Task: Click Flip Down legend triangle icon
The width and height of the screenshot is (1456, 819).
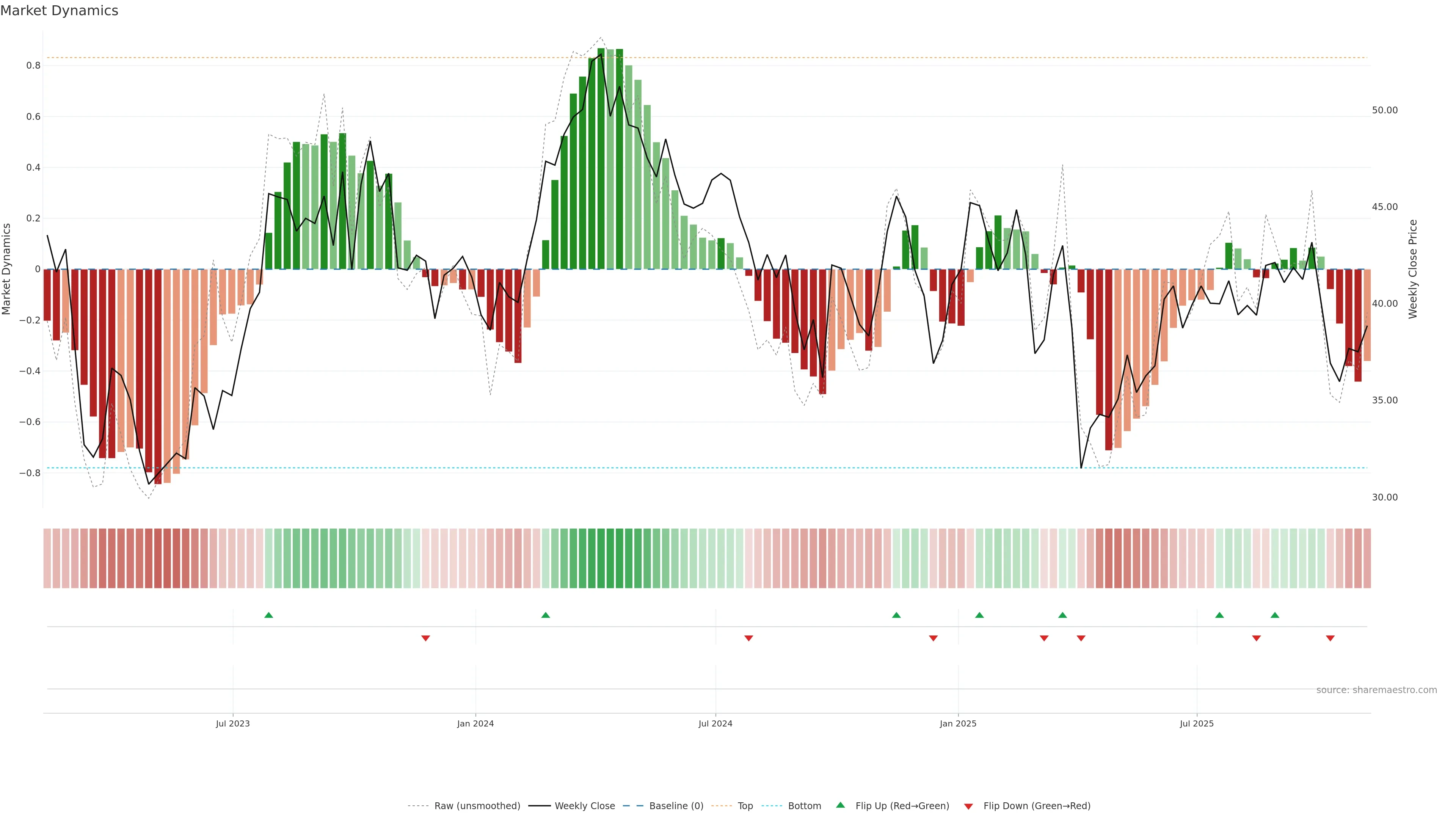Action: 968,806
